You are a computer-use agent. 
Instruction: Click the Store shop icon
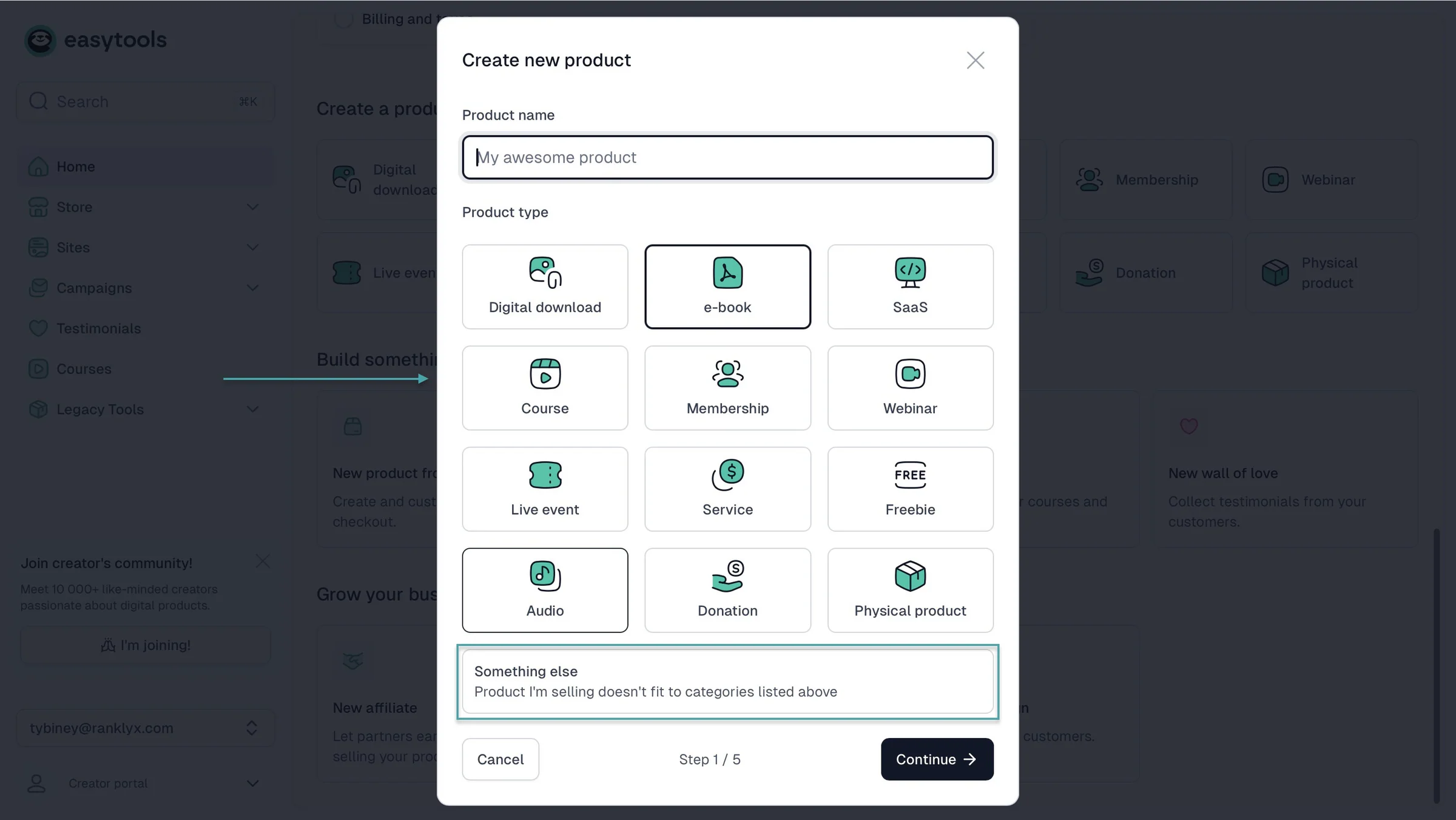tap(38, 207)
